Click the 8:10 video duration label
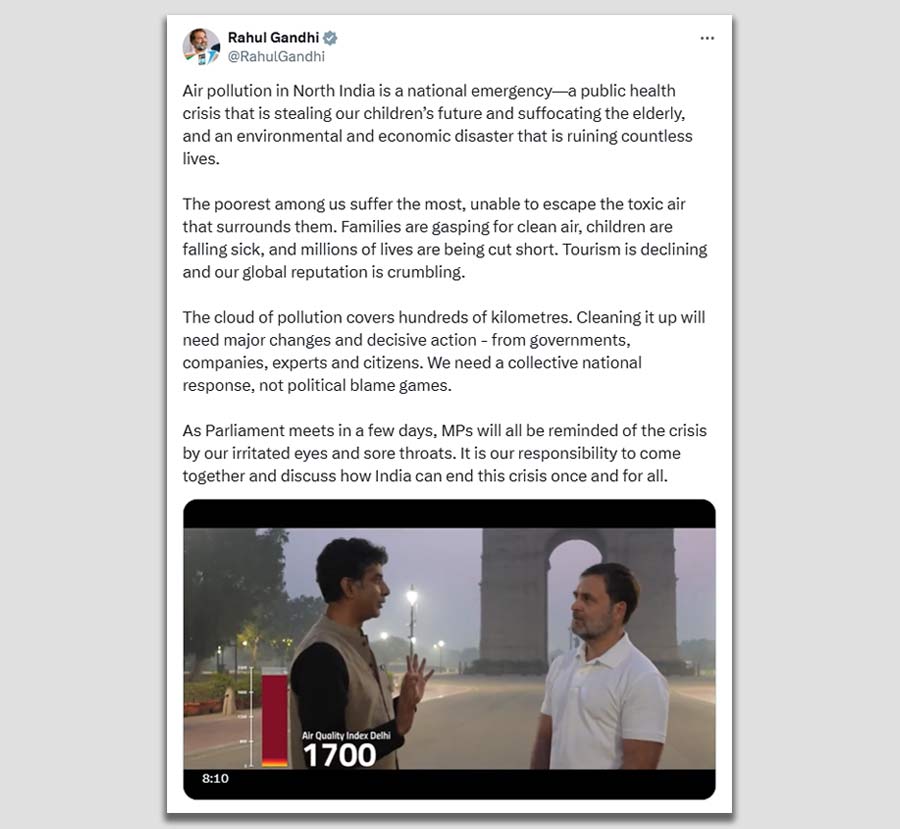Viewport: 900px width, 829px height. point(215,778)
